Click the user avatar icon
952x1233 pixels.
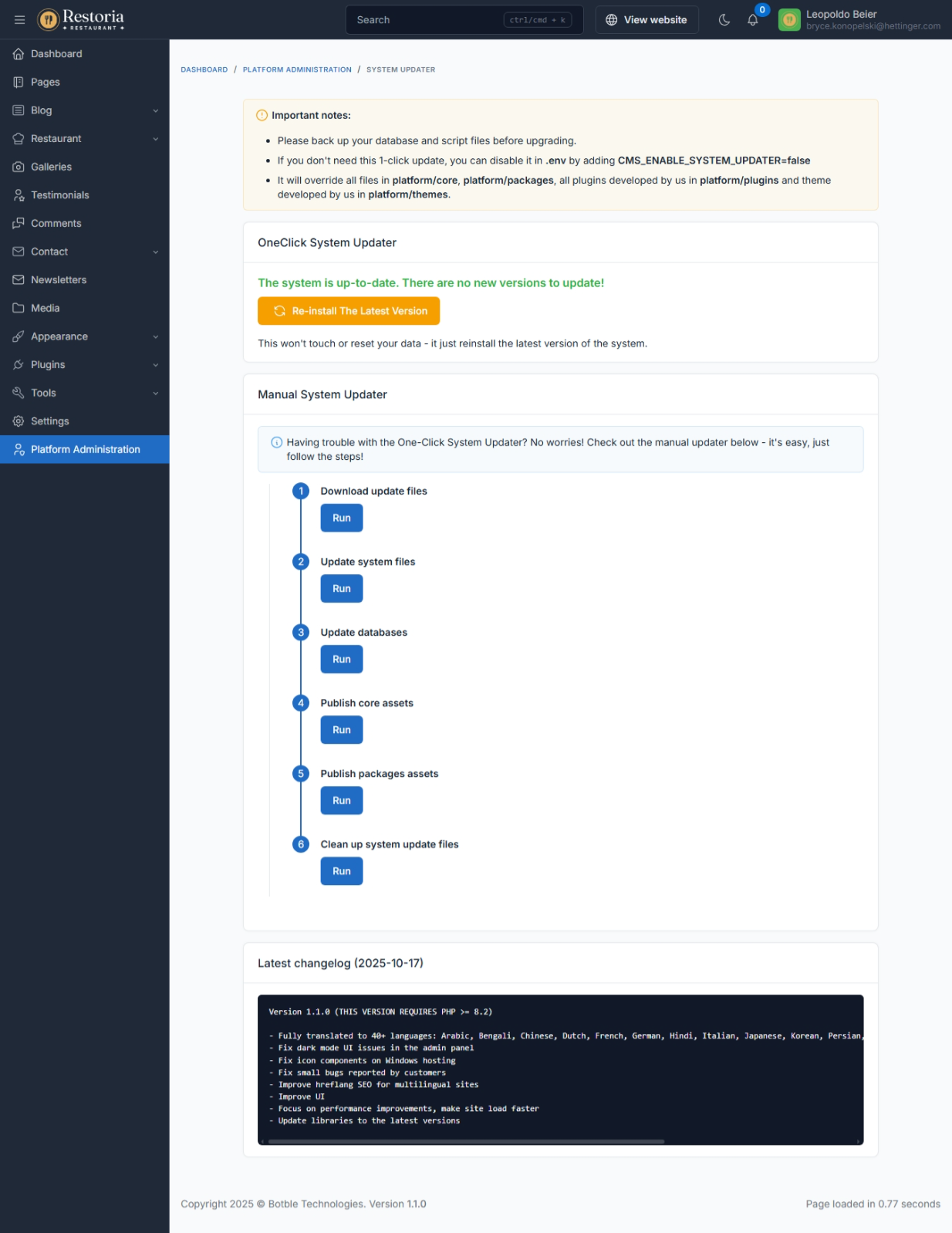click(x=788, y=20)
